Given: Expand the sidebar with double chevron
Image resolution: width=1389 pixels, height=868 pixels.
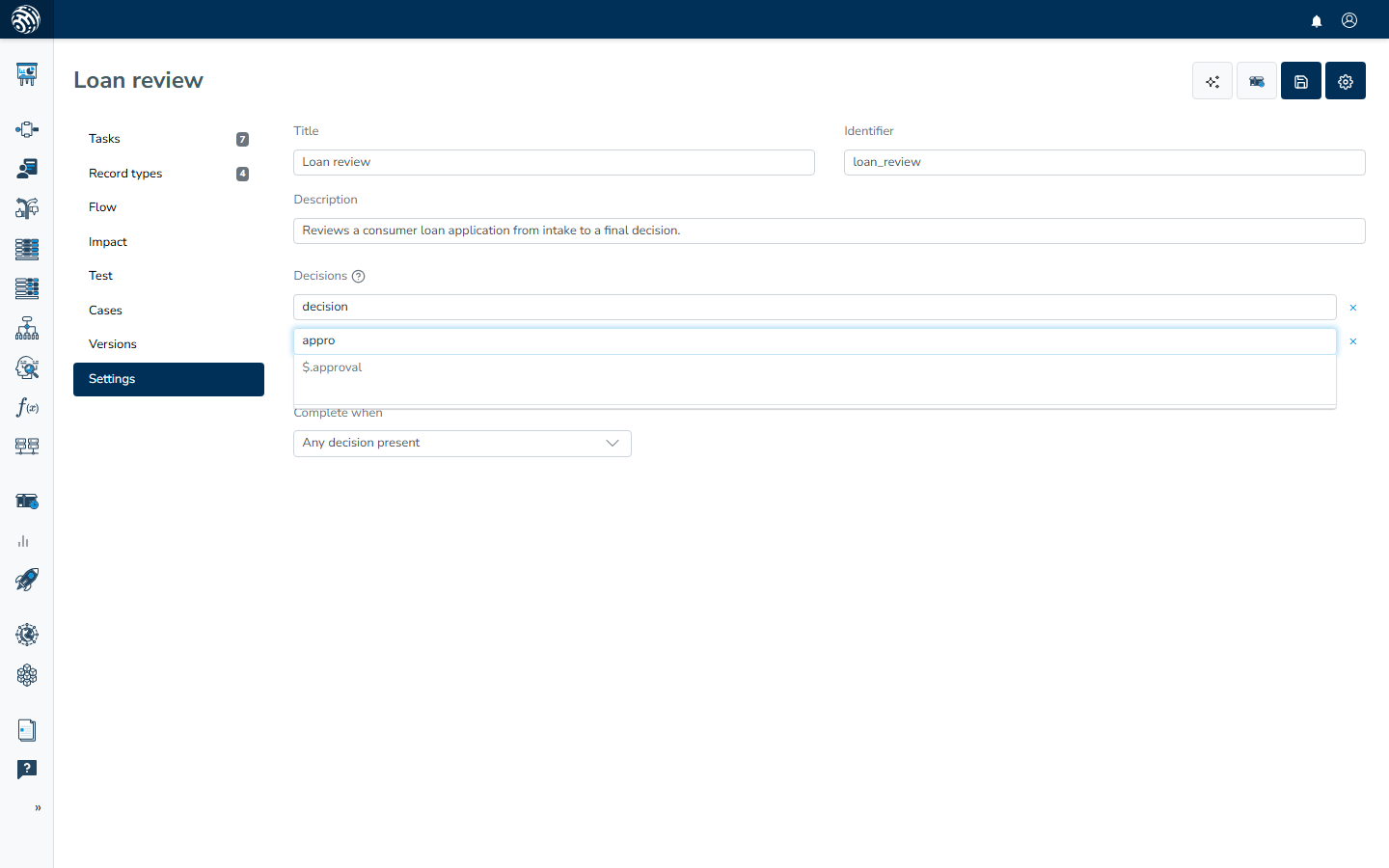Looking at the screenshot, I should (x=38, y=808).
